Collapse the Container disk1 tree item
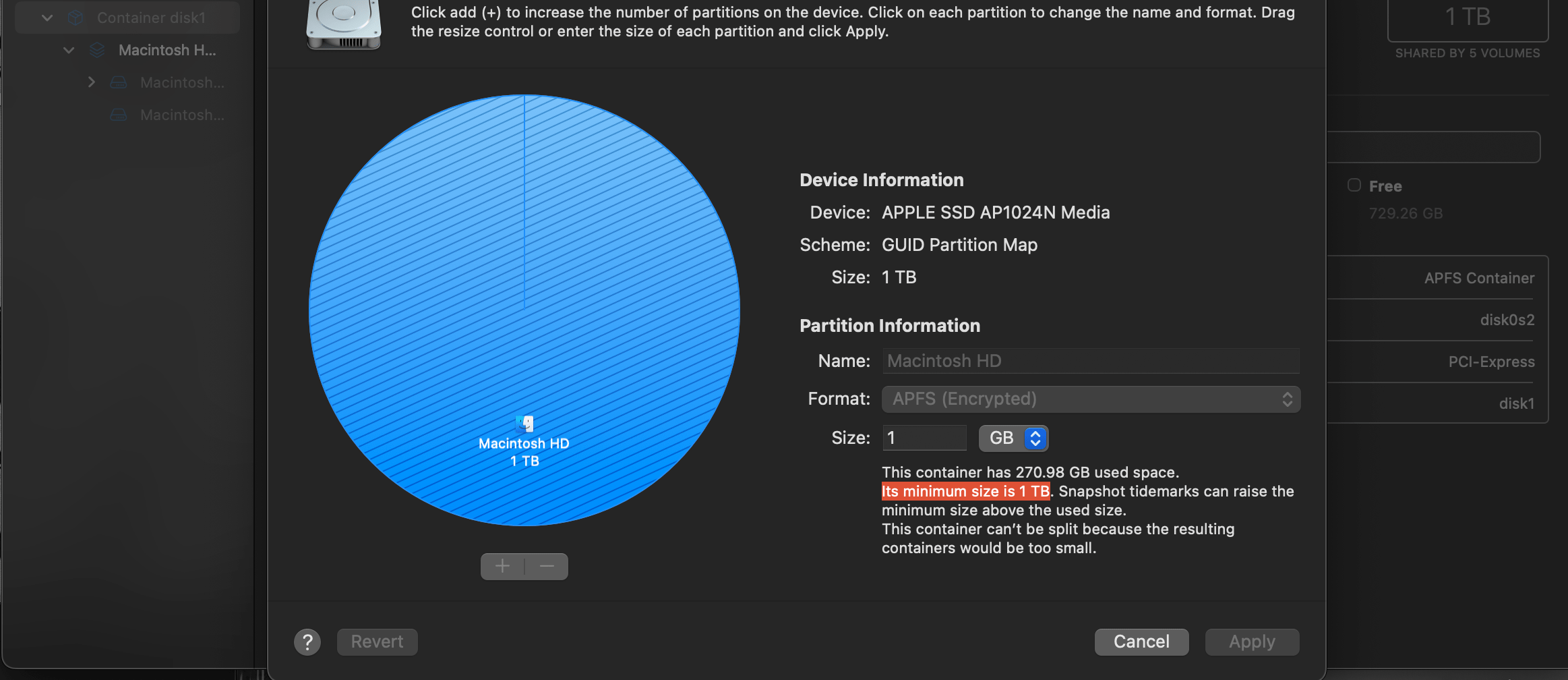Viewport: 1568px width, 680px height. [x=46, y=18]
